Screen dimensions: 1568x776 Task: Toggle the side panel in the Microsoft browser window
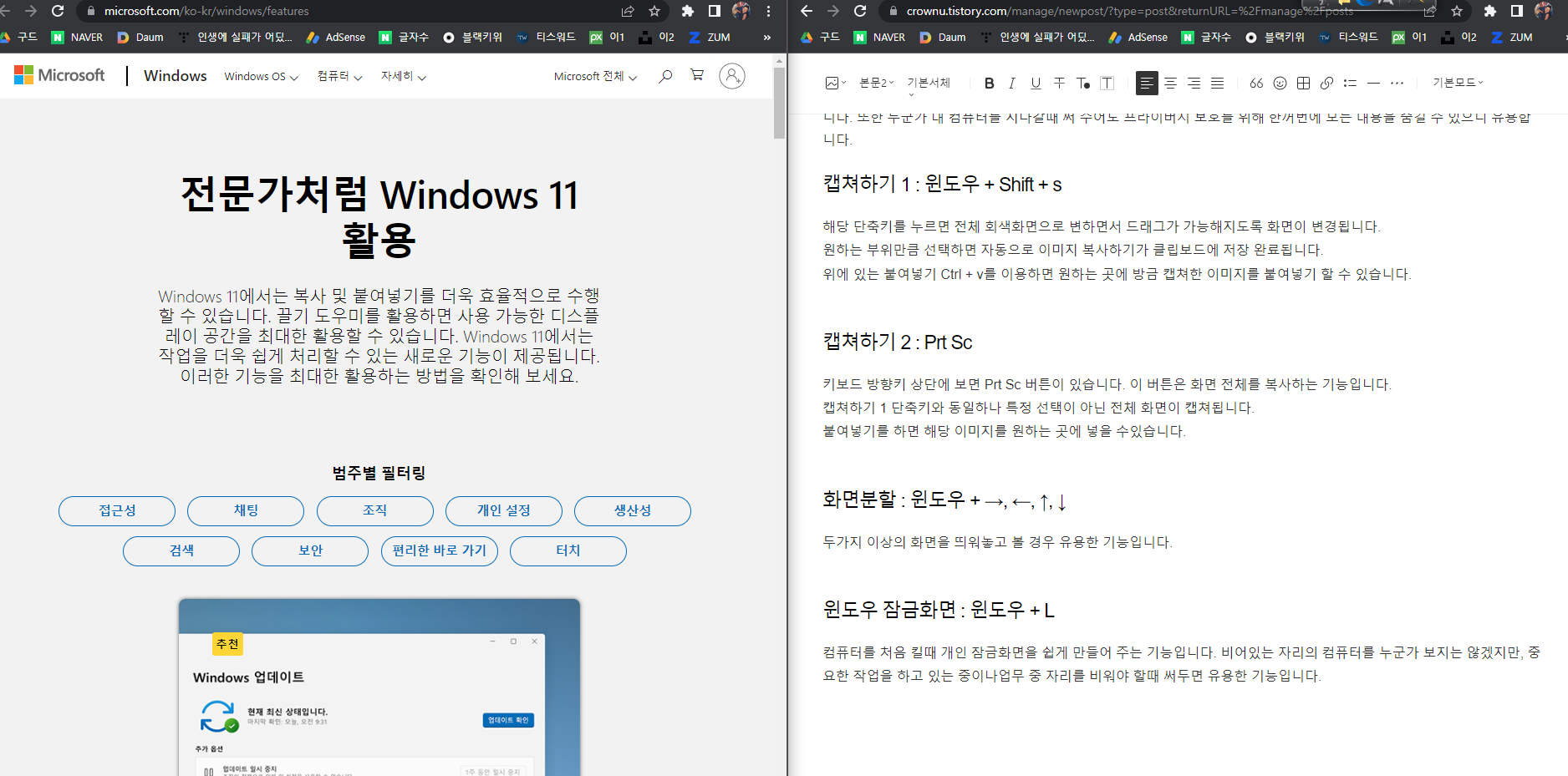pos(715,11)
